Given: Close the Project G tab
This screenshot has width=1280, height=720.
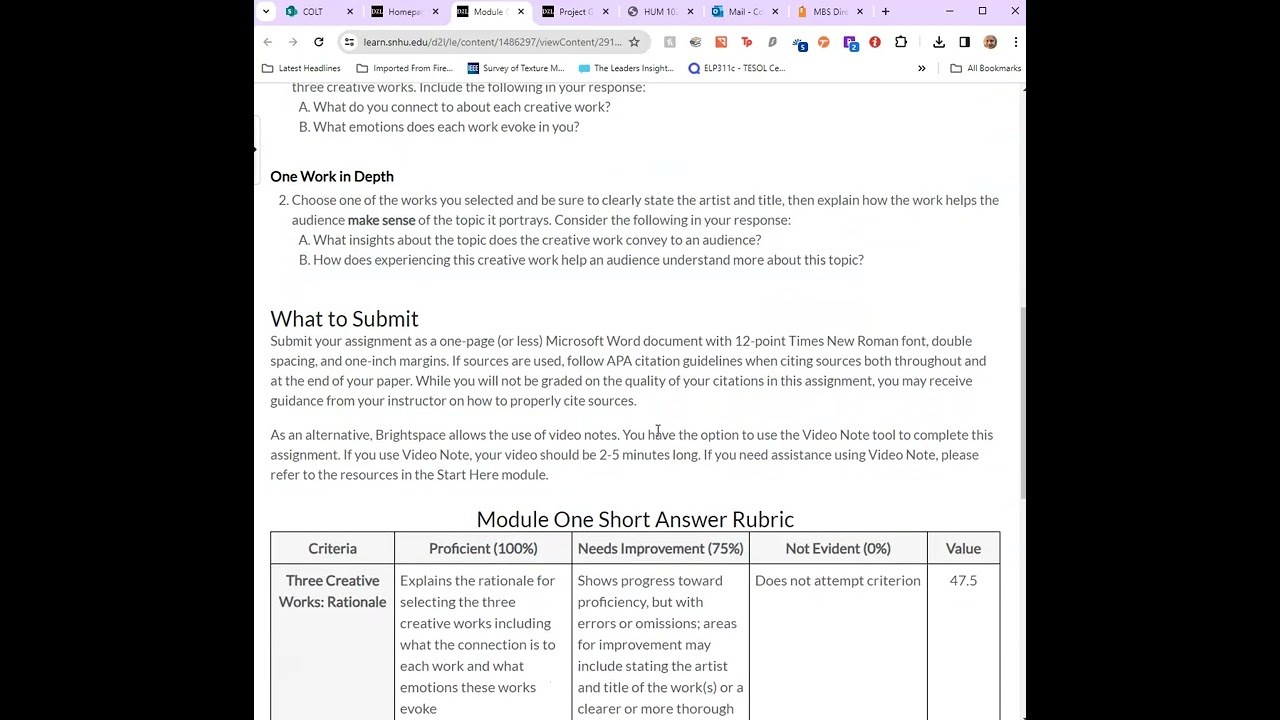Looking at the screenshot, I should [x=605, y=12].
